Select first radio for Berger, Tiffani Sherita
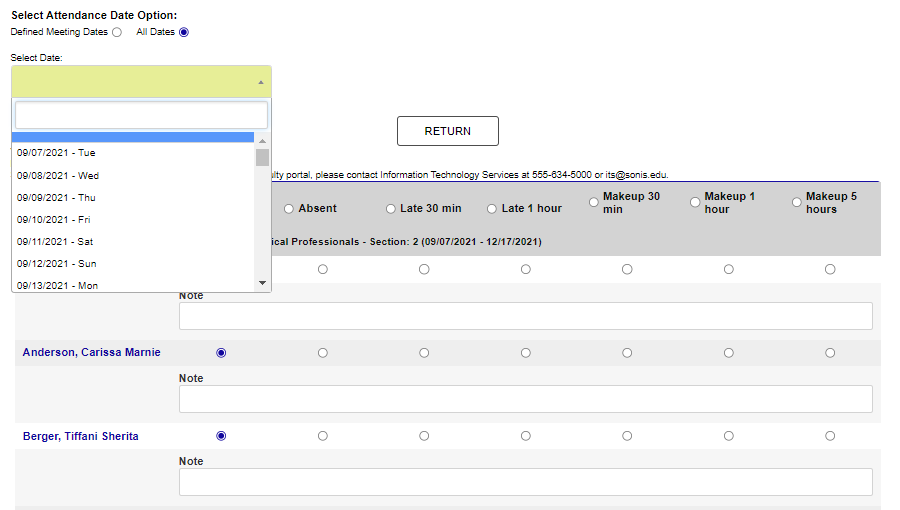This screenshot has height=510, width=900. point(221,436)
